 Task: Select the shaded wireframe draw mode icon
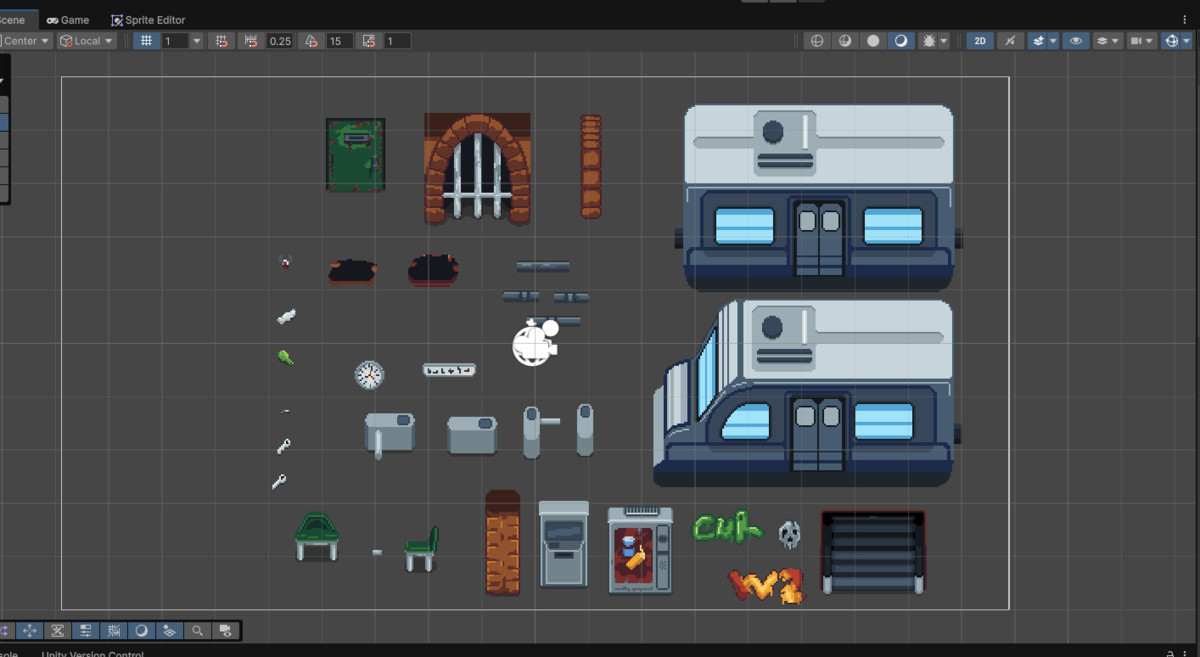pyautogui.click(x=845, y=41)
